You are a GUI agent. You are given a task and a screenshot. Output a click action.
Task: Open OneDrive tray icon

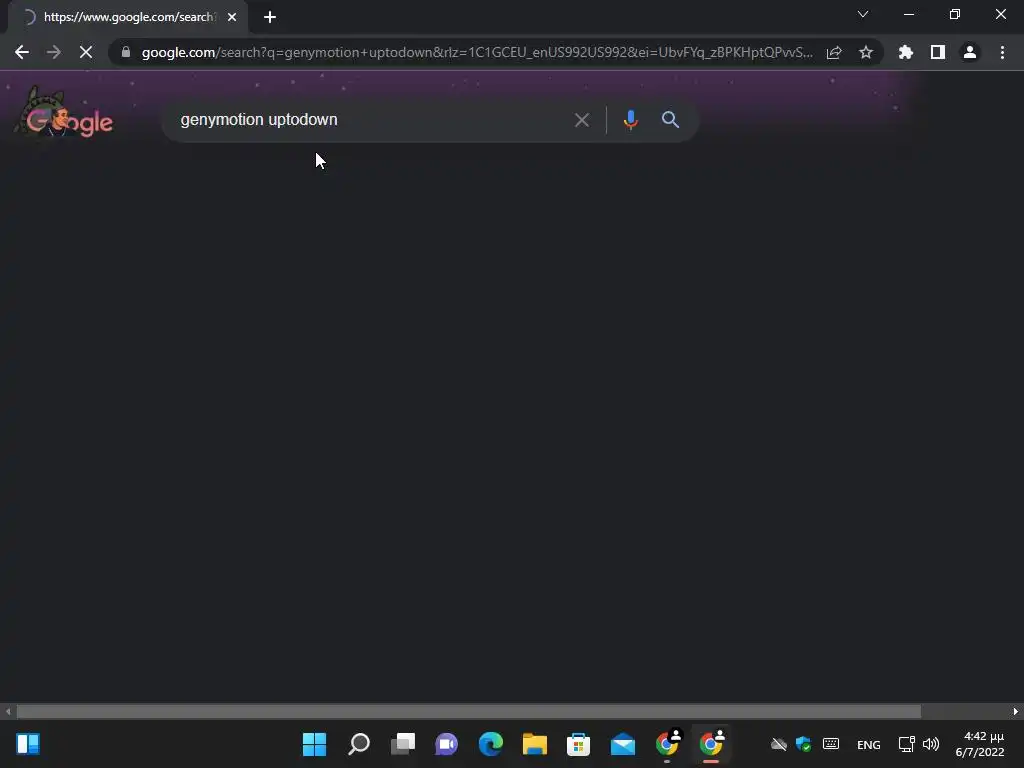pyautogui.click(x=778, y=744)
